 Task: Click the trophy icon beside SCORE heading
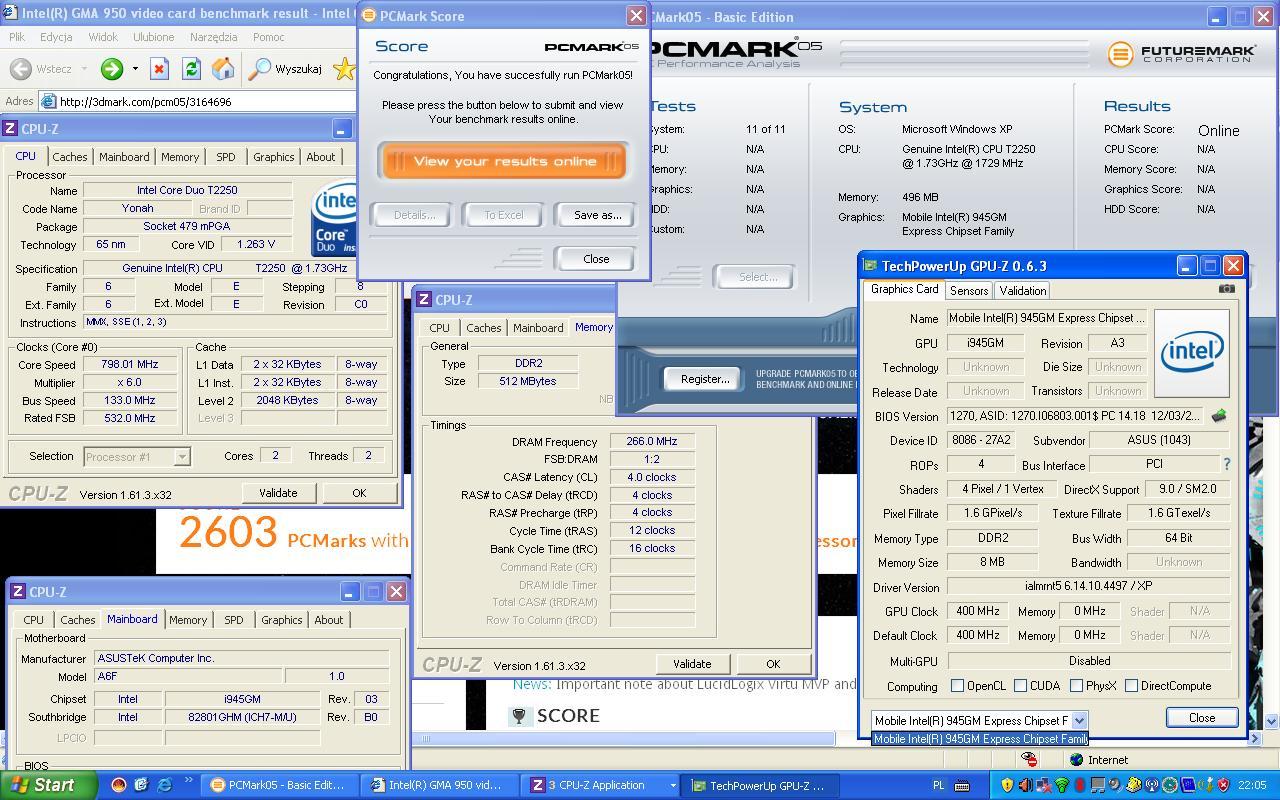pyautogui.click(x=519, y=716)
